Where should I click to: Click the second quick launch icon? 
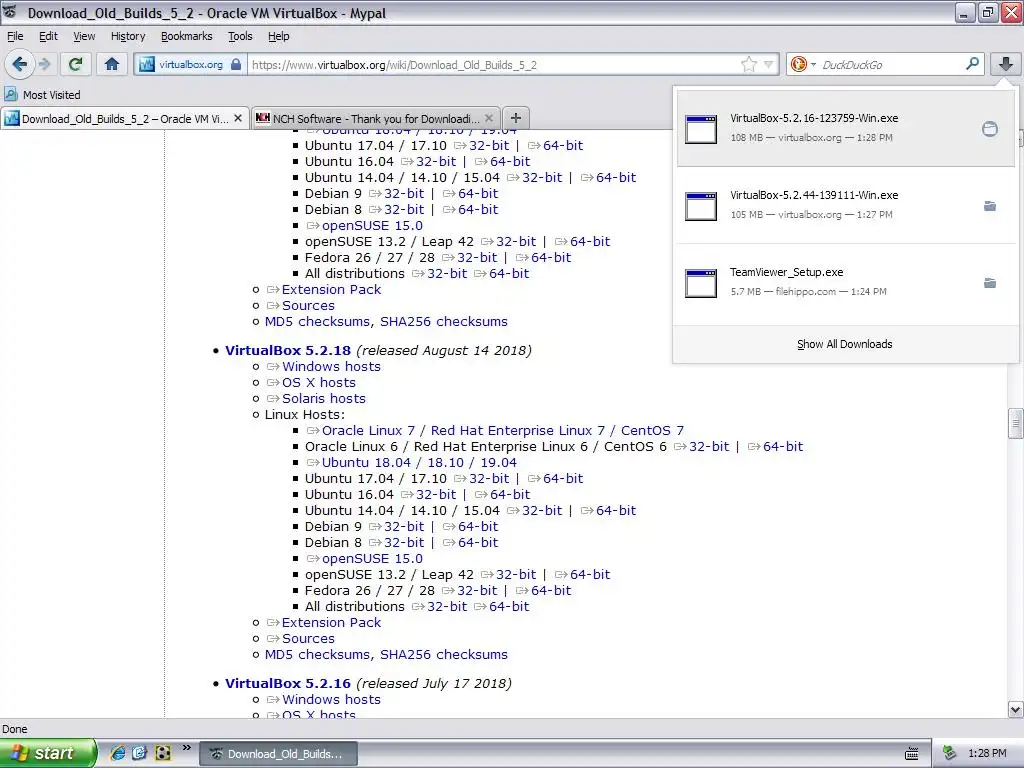pyautogui.click(x=140, y=753)
